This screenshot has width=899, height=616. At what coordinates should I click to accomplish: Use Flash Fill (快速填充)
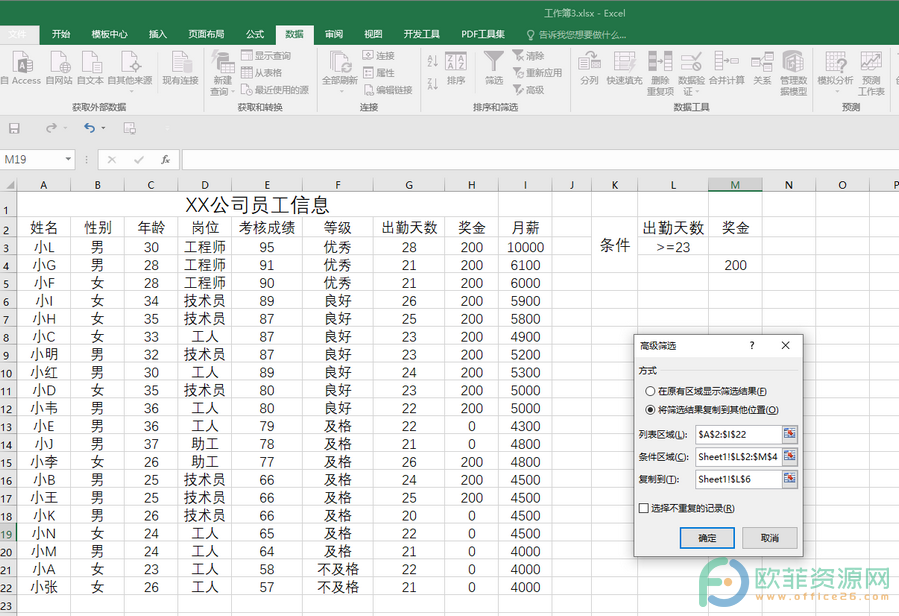(624, 68)
